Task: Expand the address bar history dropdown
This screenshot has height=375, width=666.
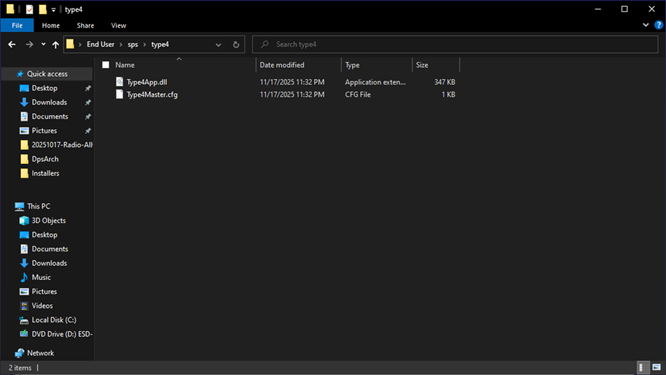Action: coord(218,45)
